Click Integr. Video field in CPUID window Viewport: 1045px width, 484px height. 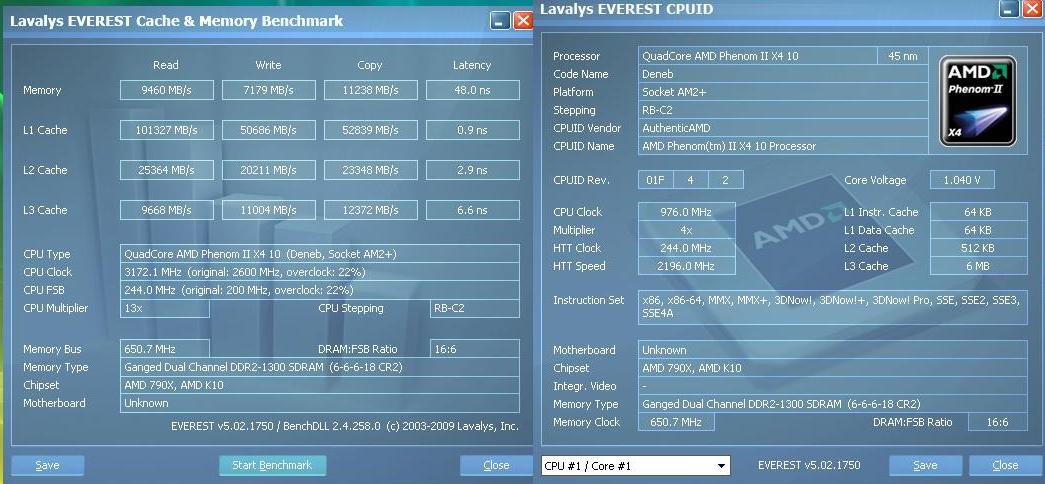tap(833, 386)
